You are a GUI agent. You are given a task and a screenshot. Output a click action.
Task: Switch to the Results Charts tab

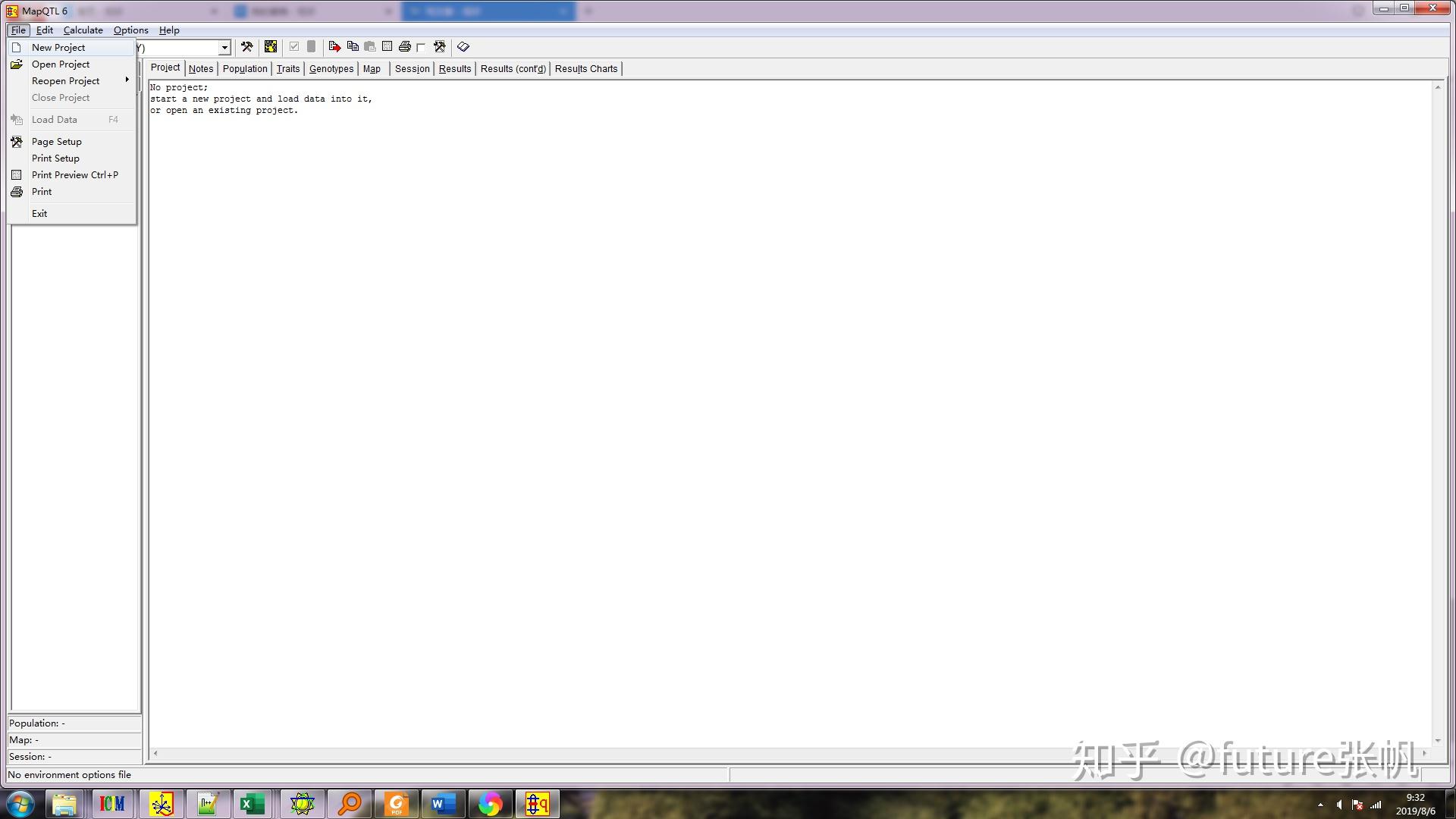(585, 69)
